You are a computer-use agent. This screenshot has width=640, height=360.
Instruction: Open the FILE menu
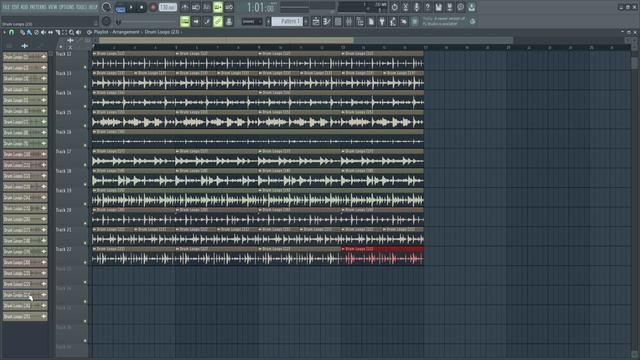[x=6, y=7]
